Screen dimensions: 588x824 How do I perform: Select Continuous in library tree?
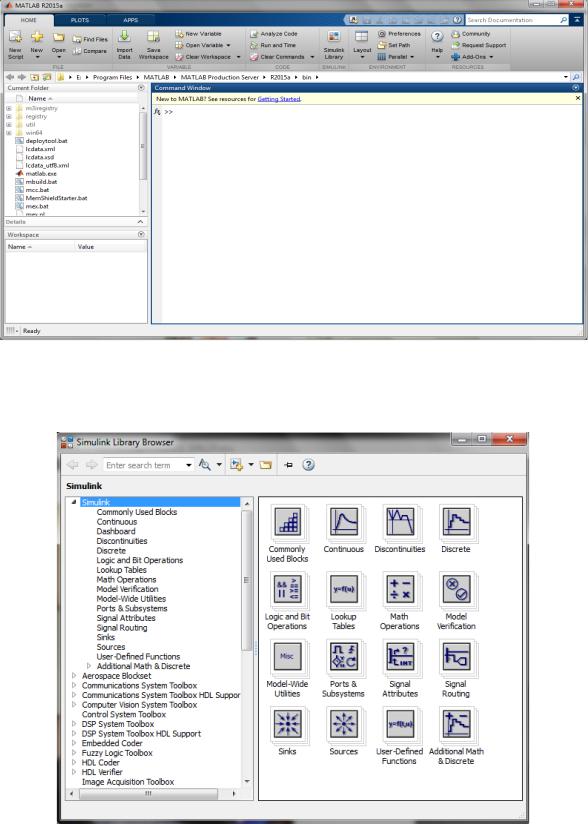[117, 522]
